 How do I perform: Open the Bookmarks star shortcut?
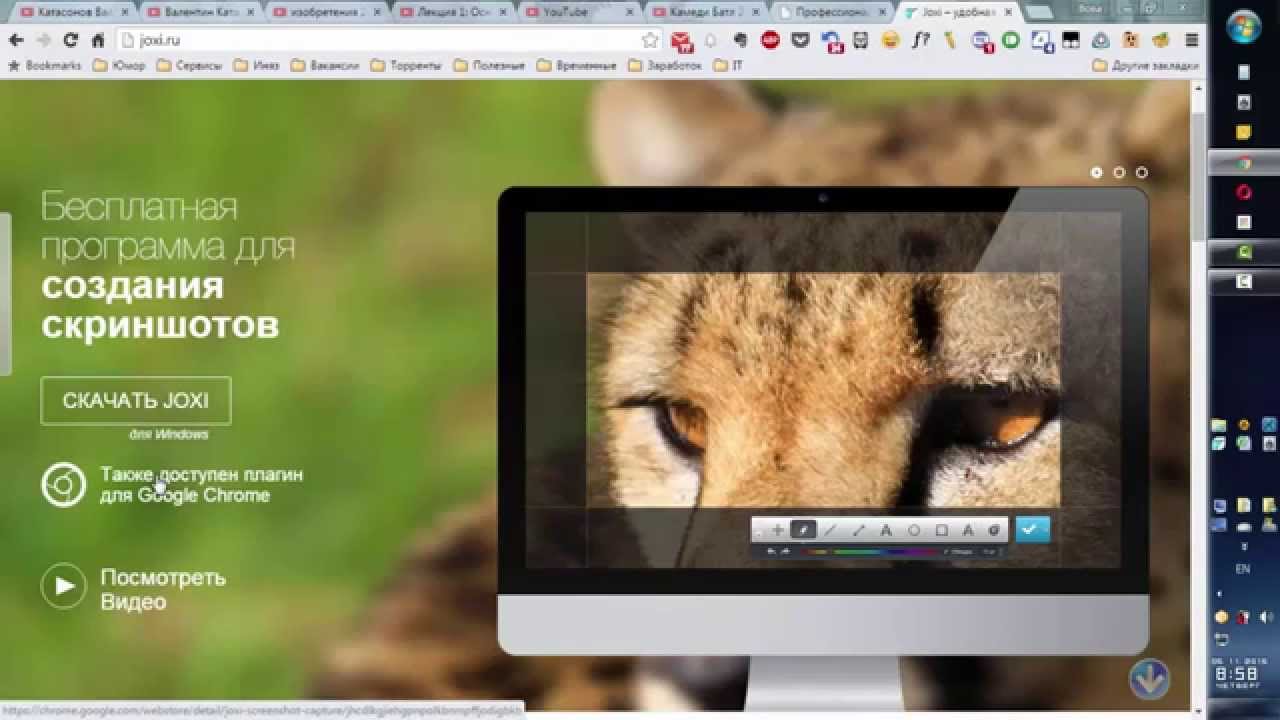[44, 66]
